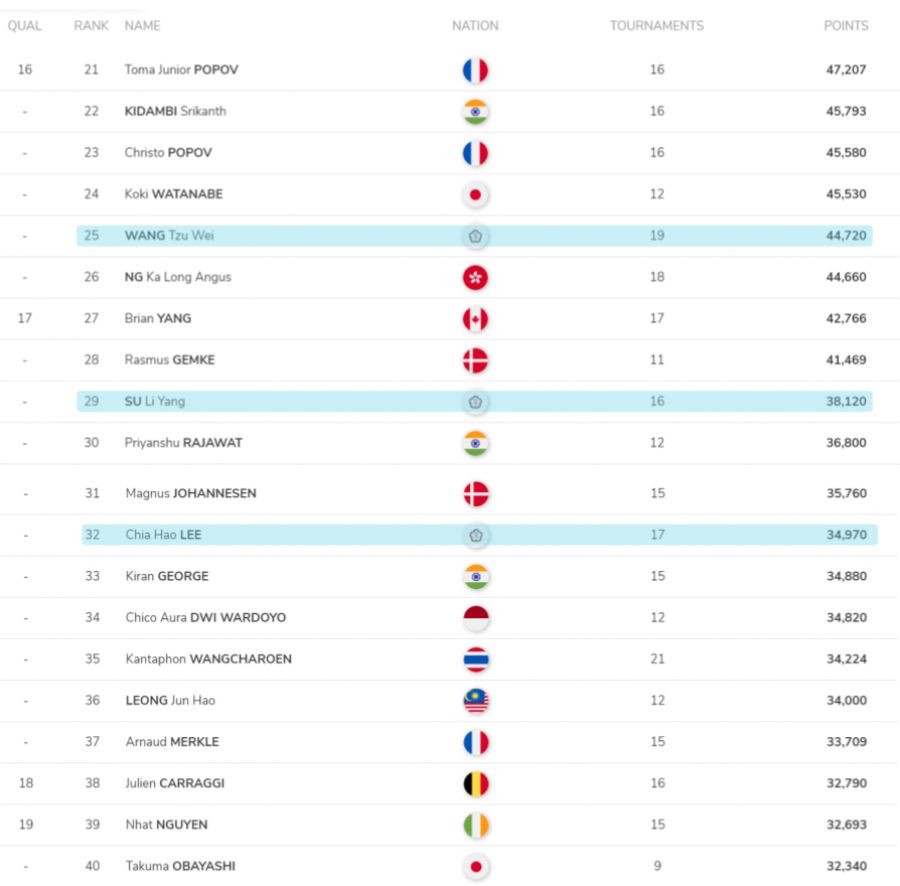Click Indonesia flag for Chico Aura Dwi Wardoyo
Image resolution: width=900 pixels, height=886 pixels.
click(x=475, y=618)
